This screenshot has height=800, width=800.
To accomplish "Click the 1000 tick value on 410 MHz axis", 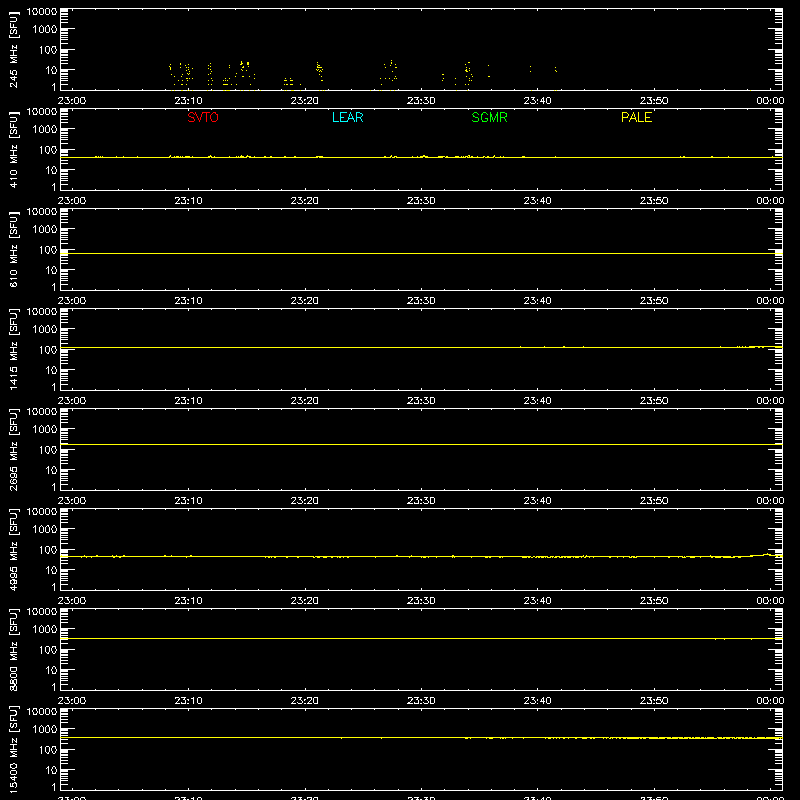I will 45,130.
